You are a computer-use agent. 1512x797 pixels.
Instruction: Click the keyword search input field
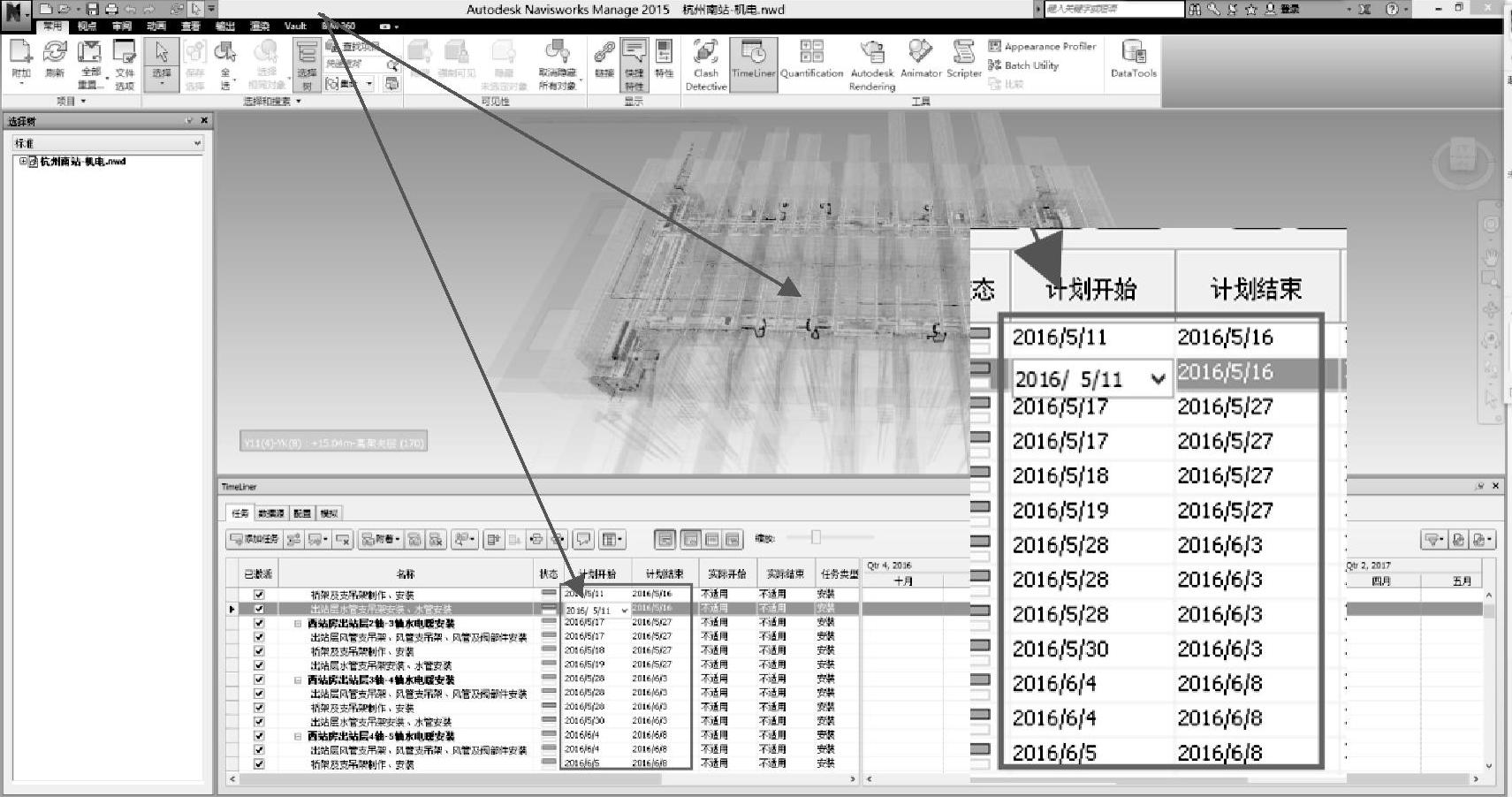[x=1113, y=9]
